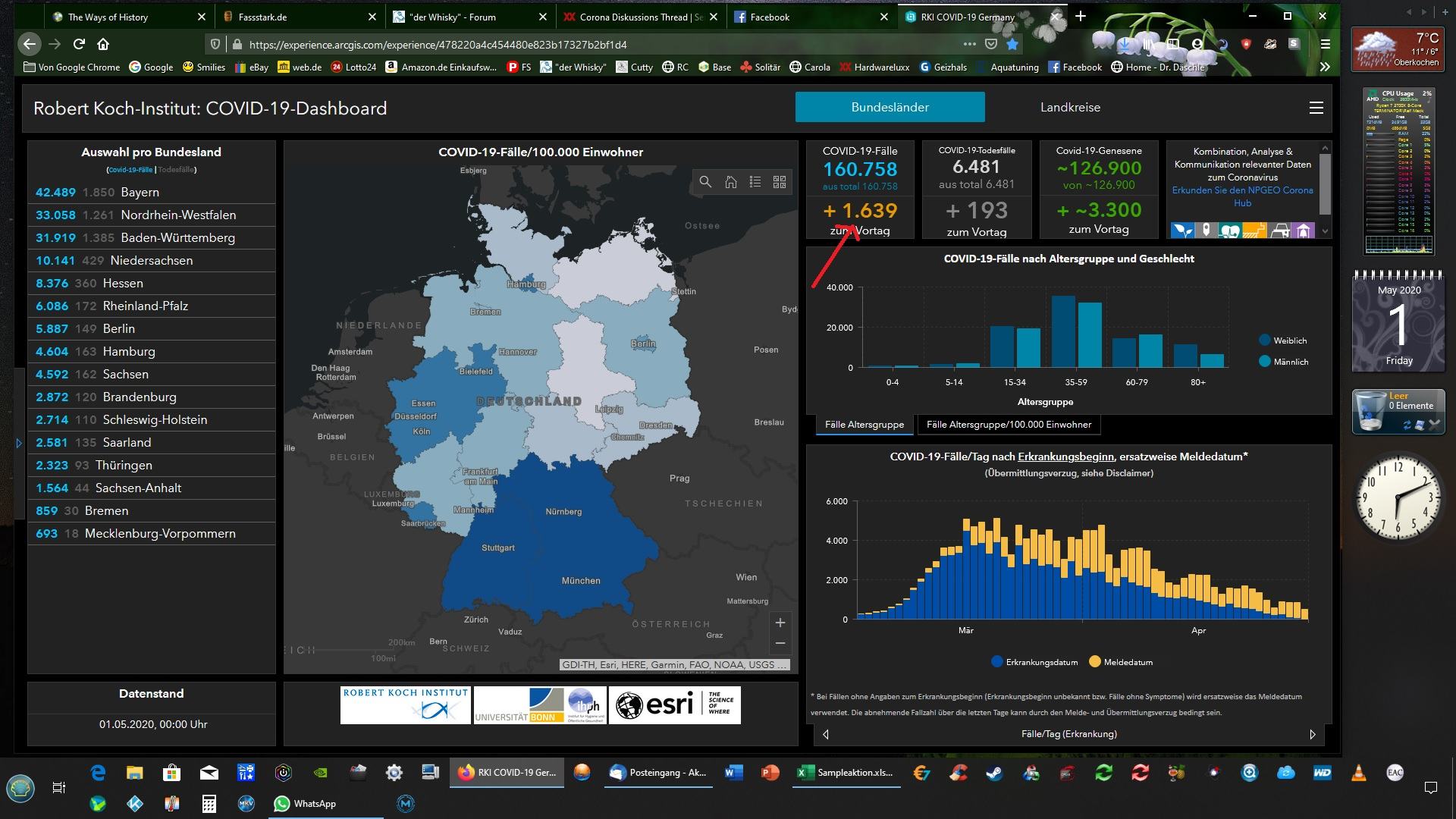Open Firefox account icon
The width and height of the screenshot is (1456, 819).
pyautogui.click(x=1197, y=44)
